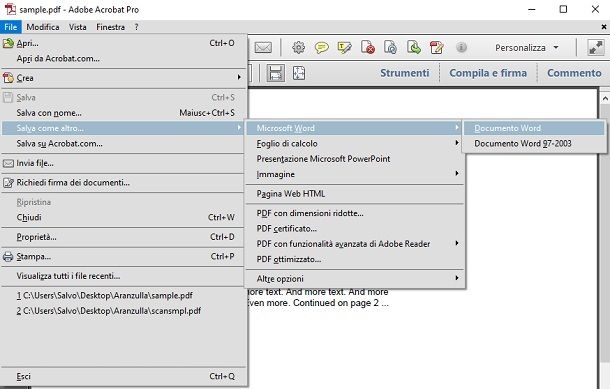
Task: Click the Apri folder icon in File menu
Action: (8, 43)
